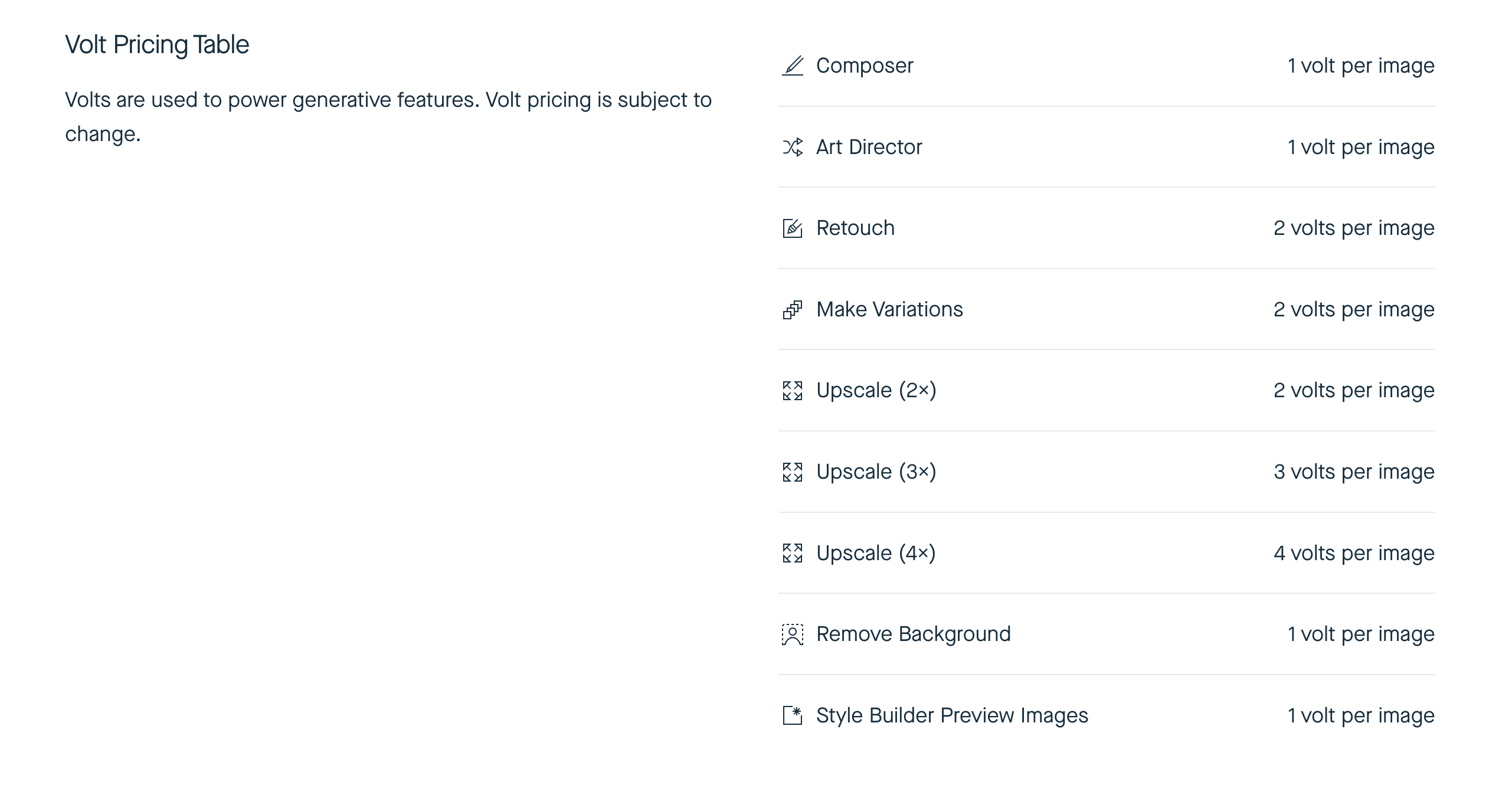1512x785 pixels.
Task: Click the Volt Pricing Table heading
Action: (157, 45)
